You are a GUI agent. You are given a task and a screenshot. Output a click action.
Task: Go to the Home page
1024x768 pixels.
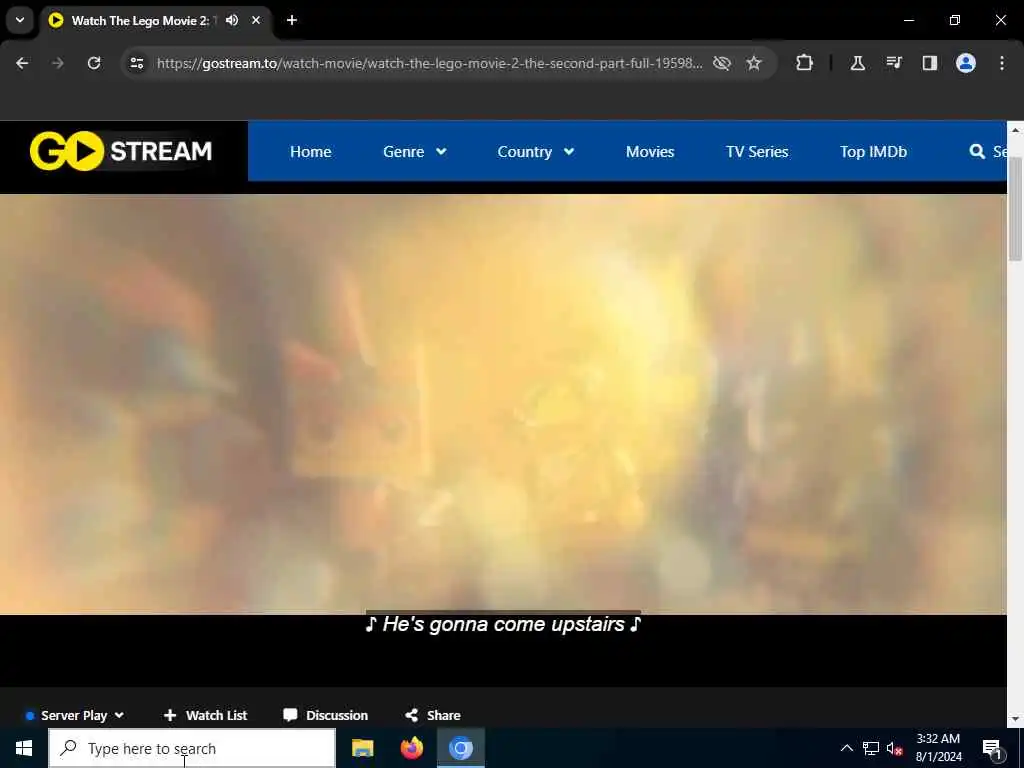click(x=310, y=152)
